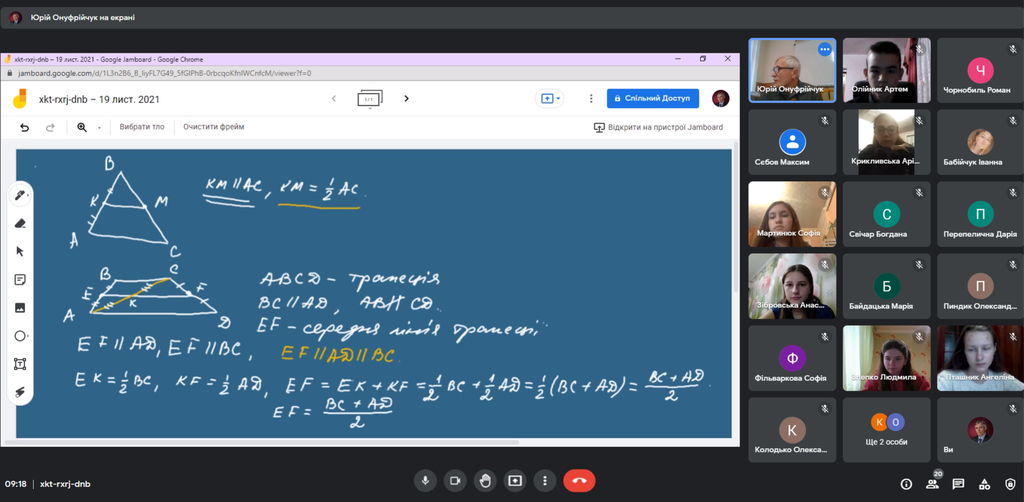Open options on Юрій Онуфрійчук tile
This screenshot has height=502, width=1024.
825,49
